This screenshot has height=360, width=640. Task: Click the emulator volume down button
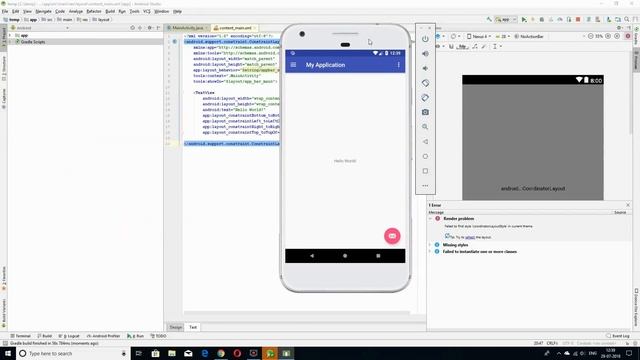(x=425, y=68)
